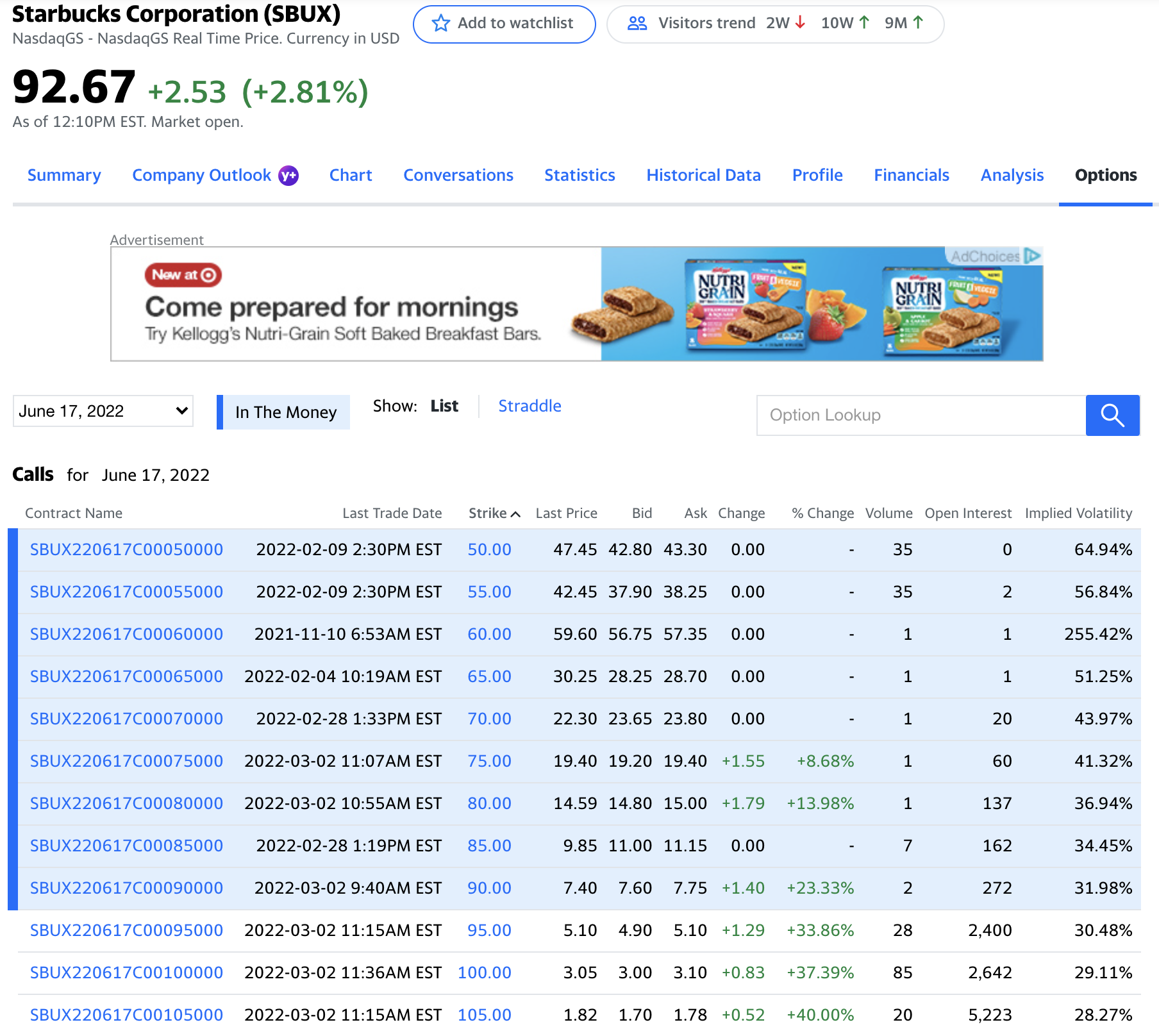The height and width of the screenshot is (1036, 1159).
Task: Click the 65.00 strike price link
Action: click(489, 676)
